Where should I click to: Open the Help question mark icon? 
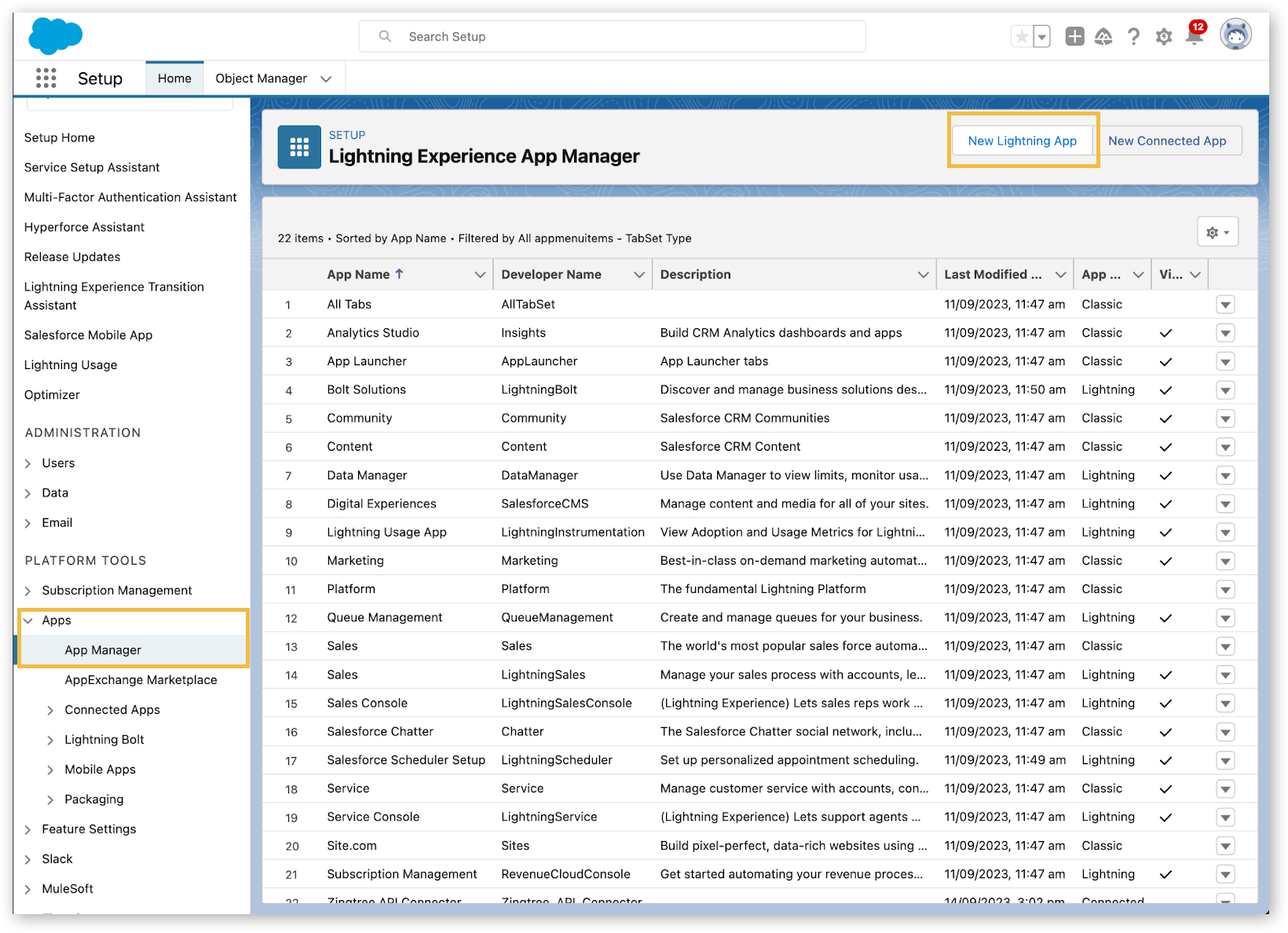1133,36
